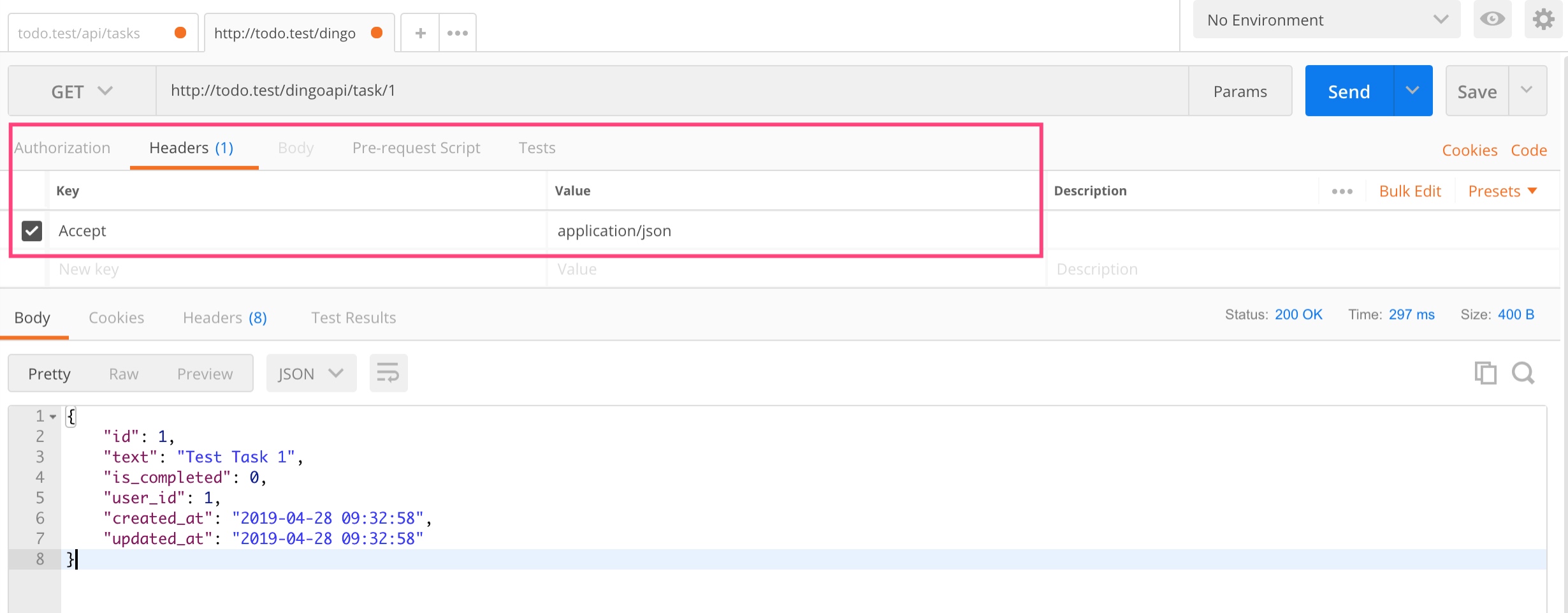Select the response Body tab

[33, 318]
